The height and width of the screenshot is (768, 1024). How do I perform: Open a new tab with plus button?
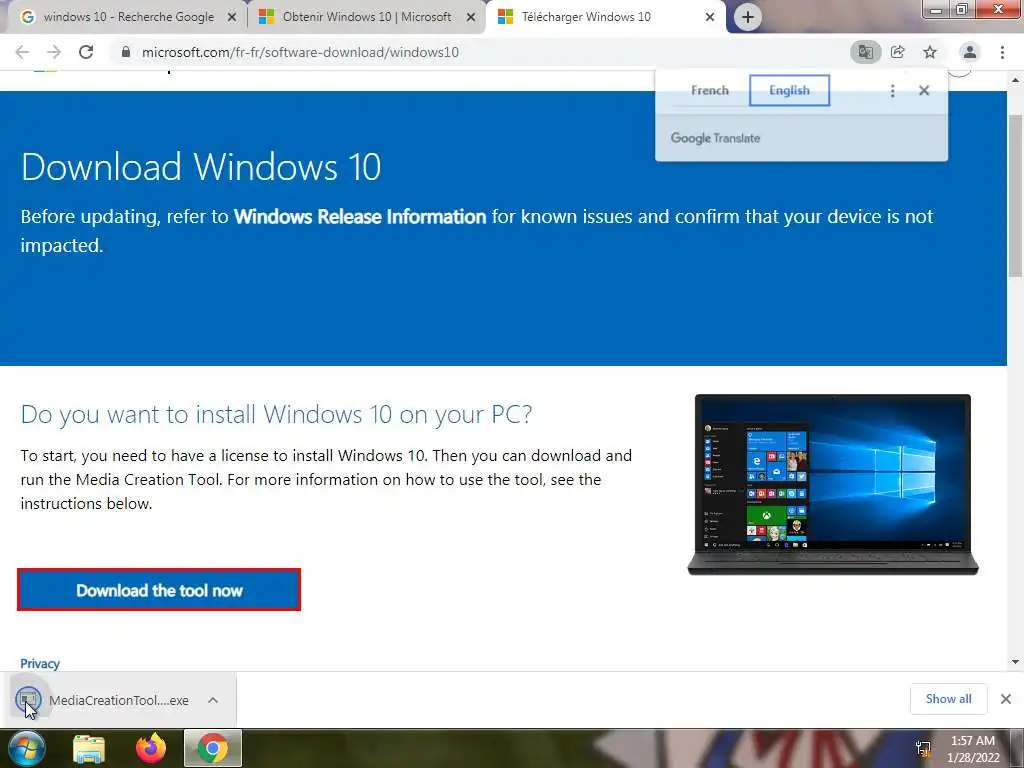(748, 17)
